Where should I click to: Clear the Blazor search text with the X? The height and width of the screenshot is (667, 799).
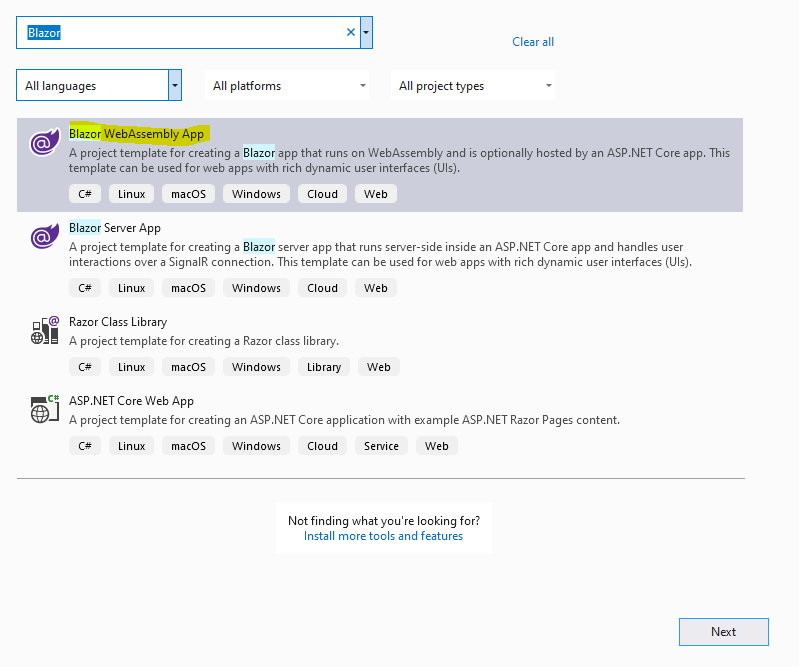[351, 32]
